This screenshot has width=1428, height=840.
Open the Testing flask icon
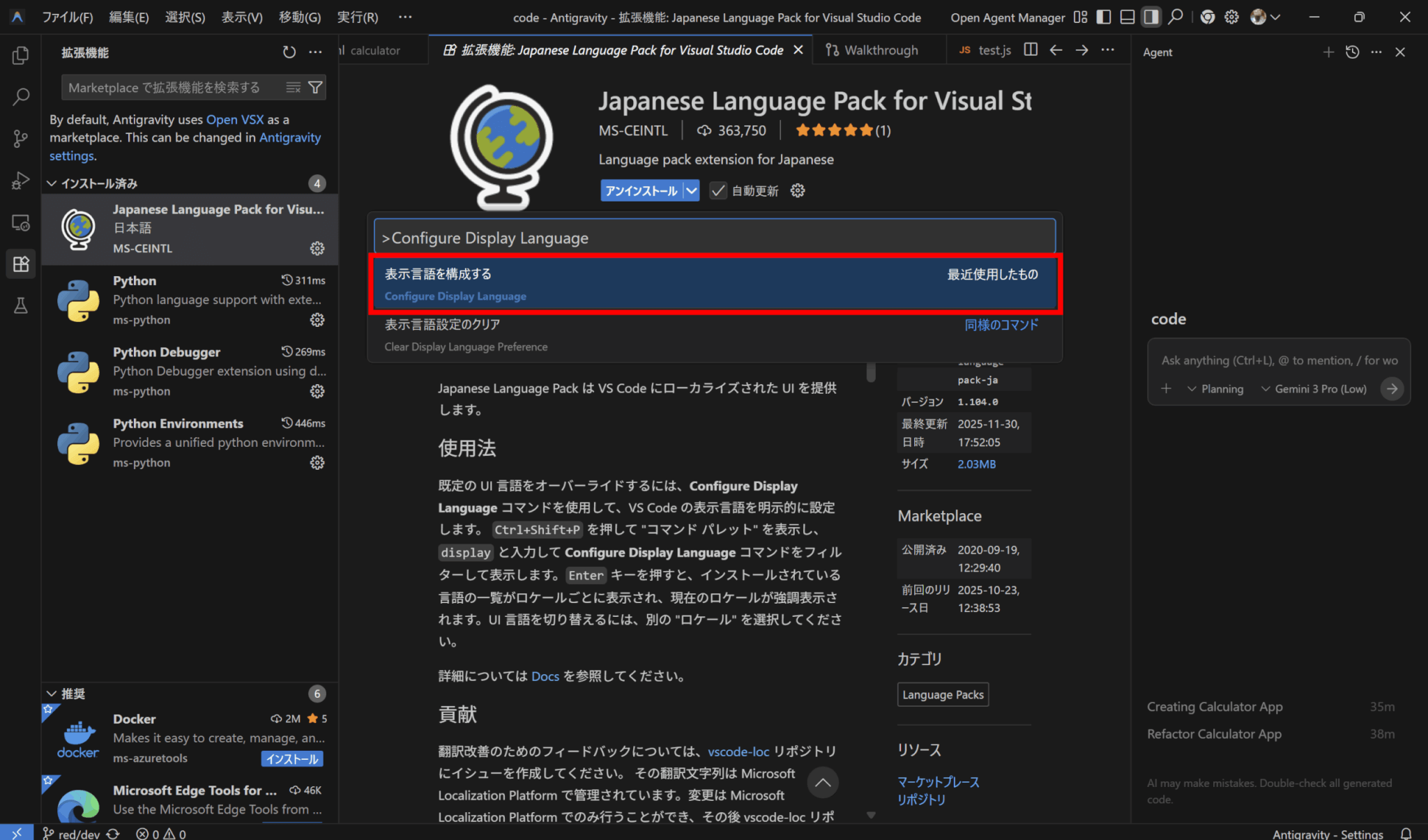[x=21, y=305]
